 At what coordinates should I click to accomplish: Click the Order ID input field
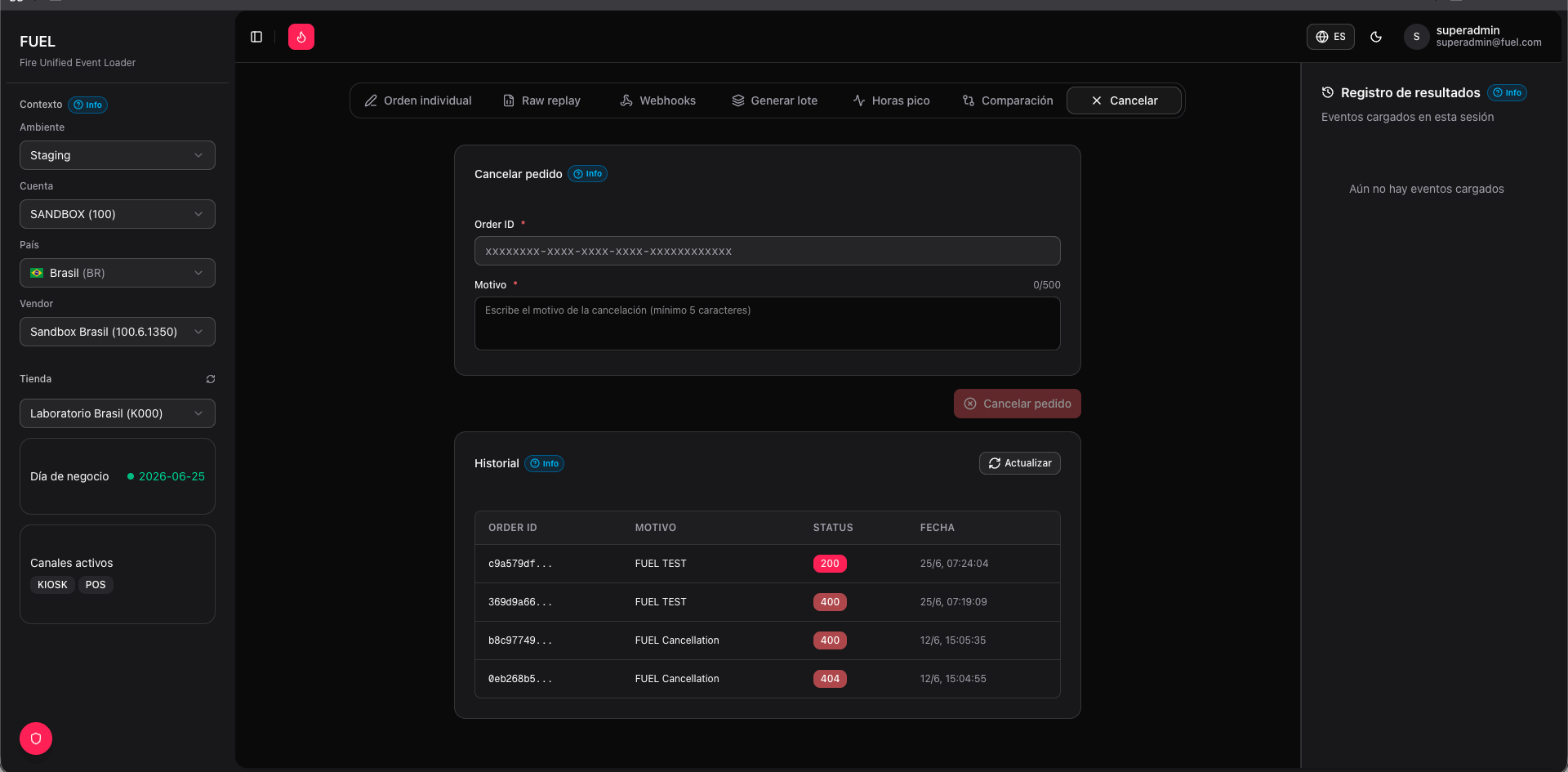pyautogui.click(x=768, y=251)
